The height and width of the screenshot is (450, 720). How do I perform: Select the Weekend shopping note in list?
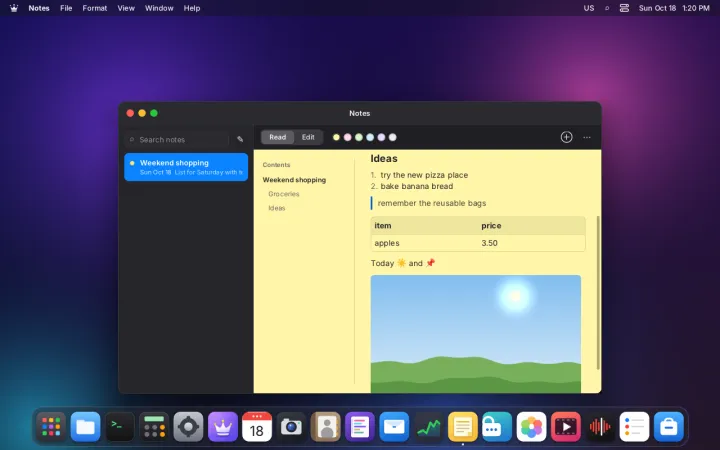pos(186,167)
